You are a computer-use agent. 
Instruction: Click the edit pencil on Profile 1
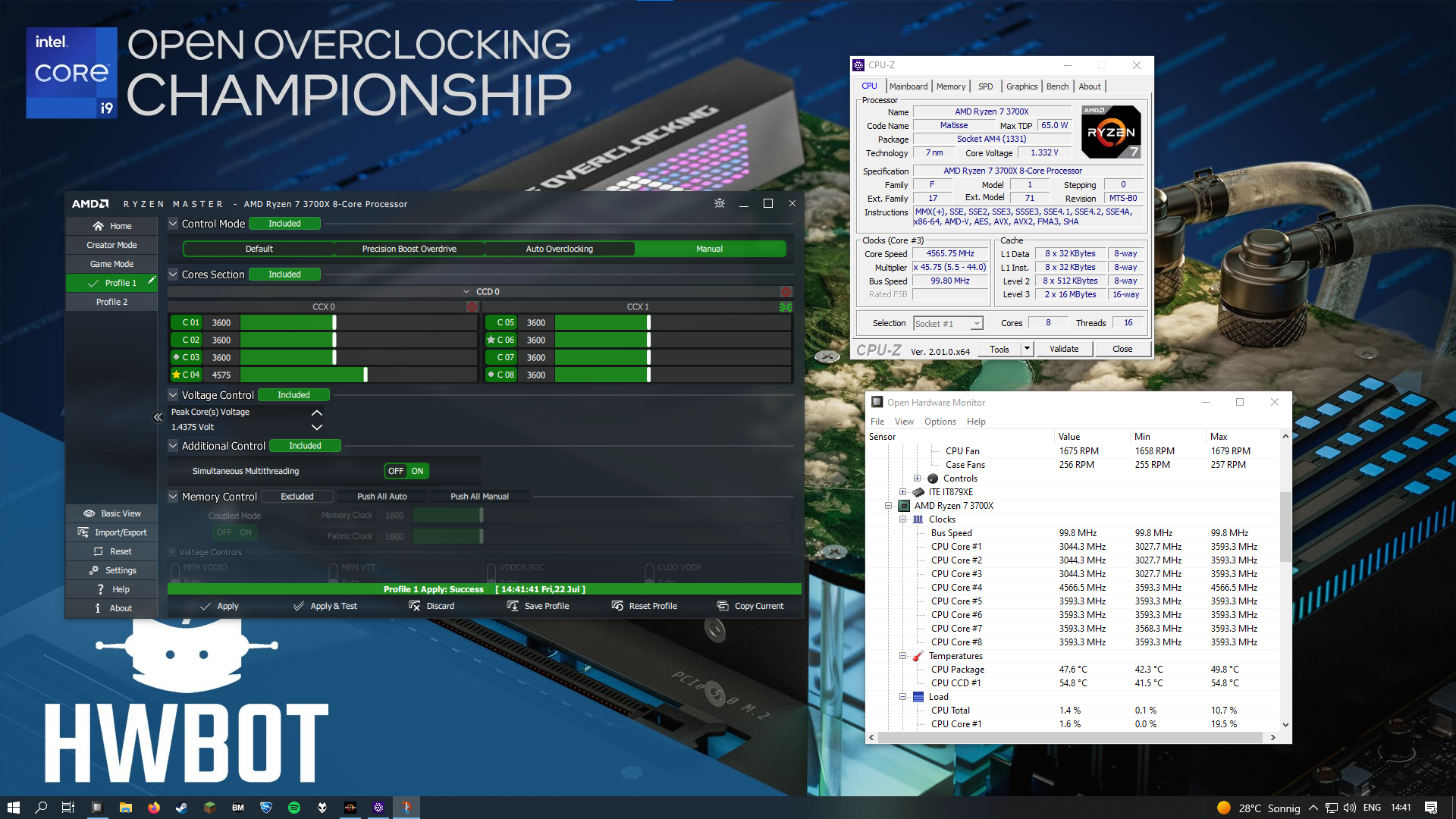pos(151,281)
